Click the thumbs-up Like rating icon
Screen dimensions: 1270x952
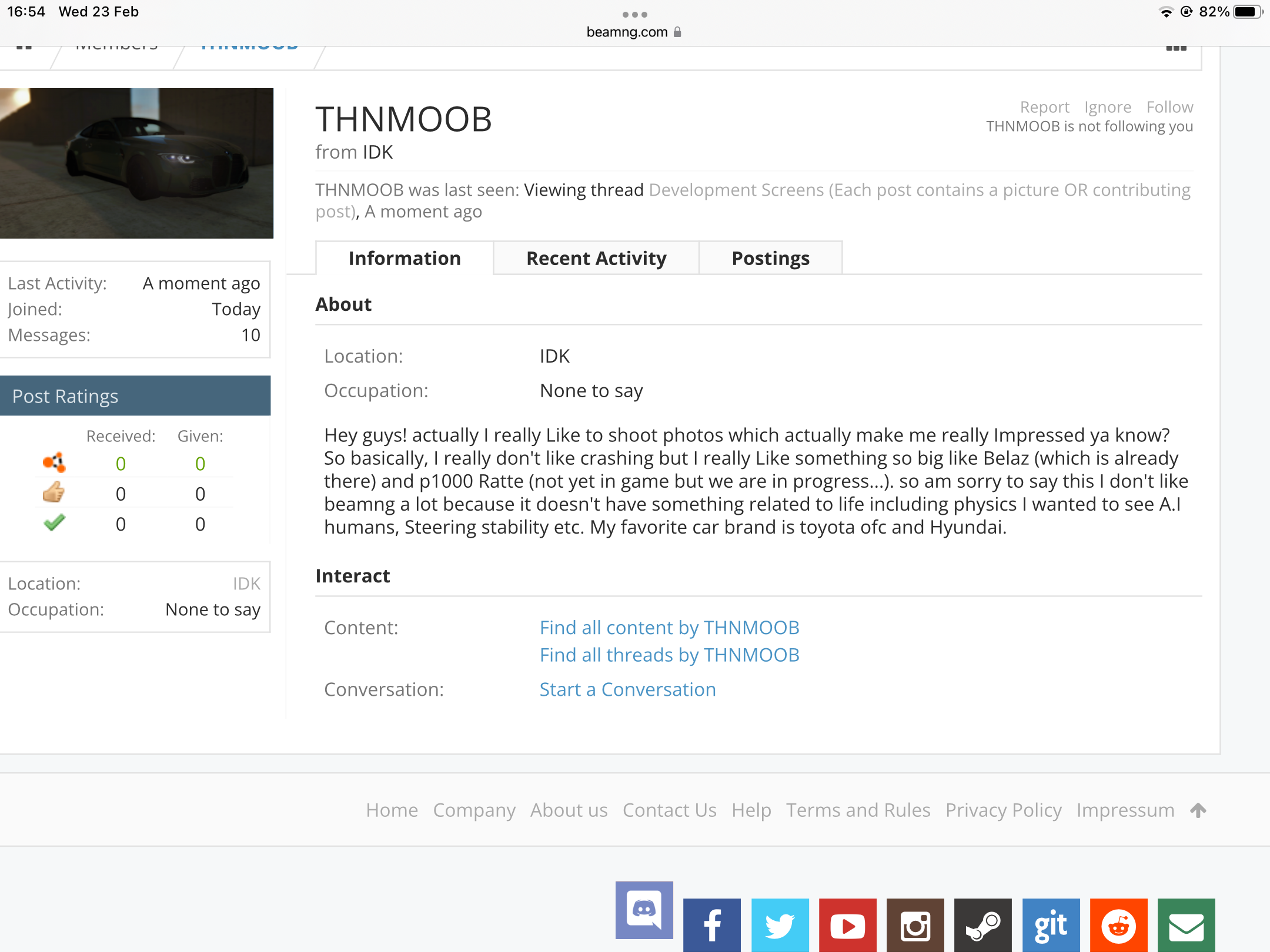[x=54, y=492]
